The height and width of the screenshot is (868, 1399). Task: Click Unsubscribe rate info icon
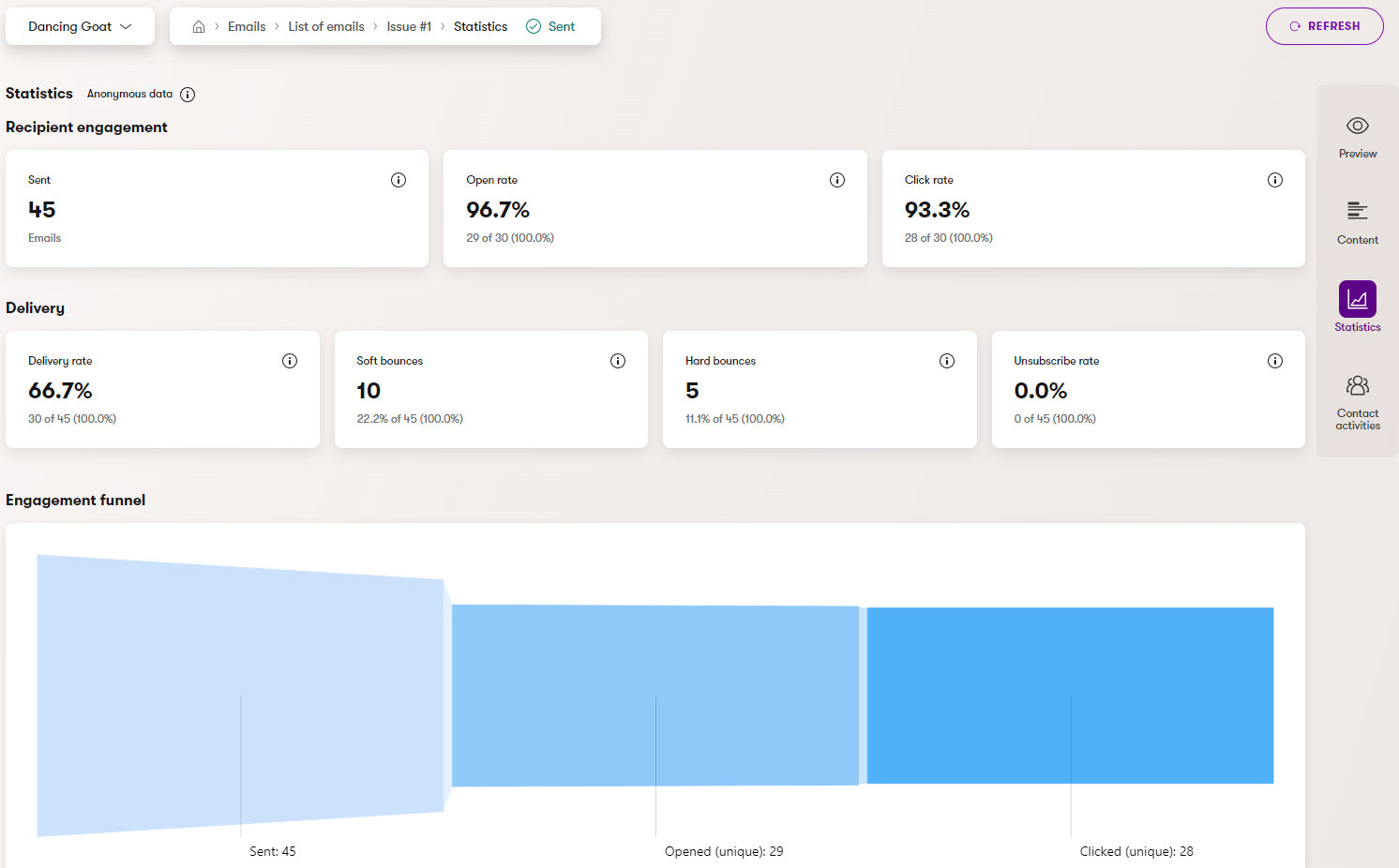click(1275, 361)
